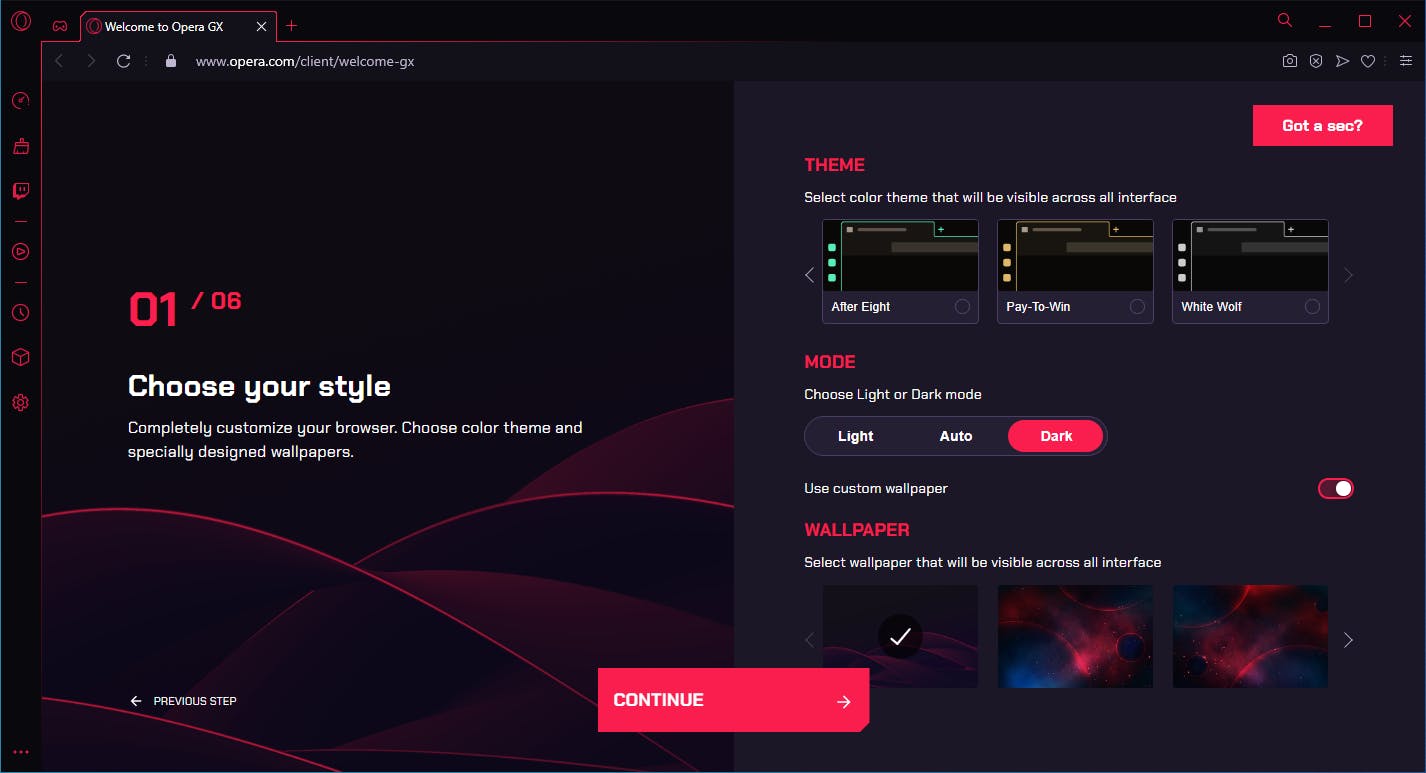The width and height of the screenshot is (1426, 773).
Task: Take a snapshot with the camera icon
Action: coord(1290,61)
